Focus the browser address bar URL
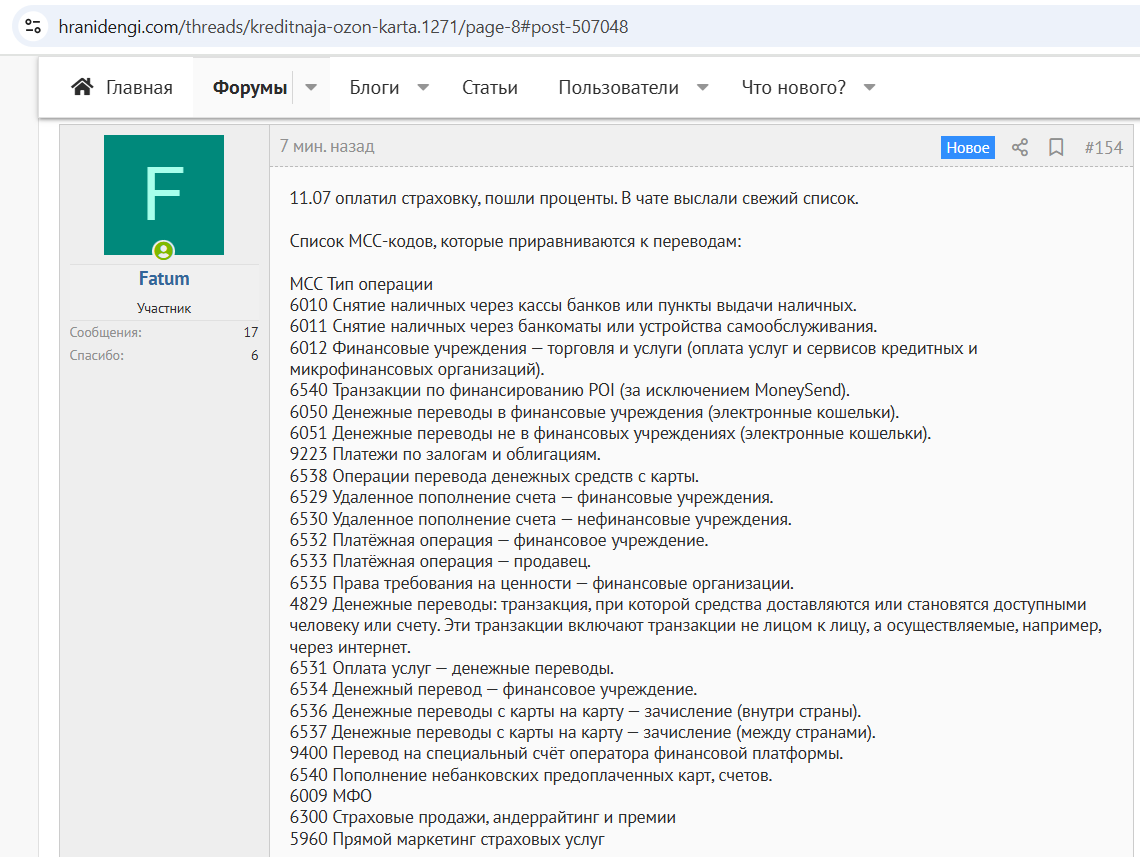Image resolution: width=1140 pixels, height=857 pixels. point(343,27)
